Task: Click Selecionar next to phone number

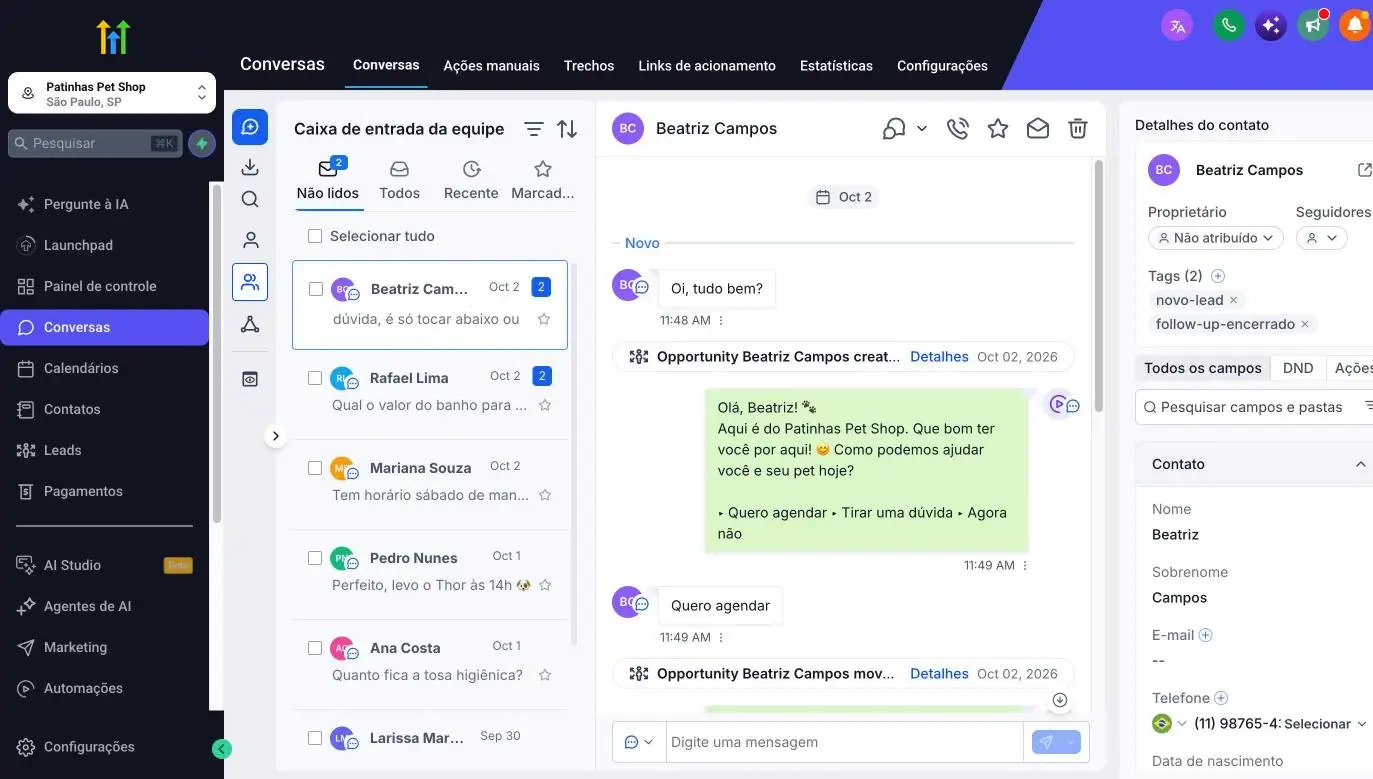Action: pyautogui.click(x=1324, y=724)
